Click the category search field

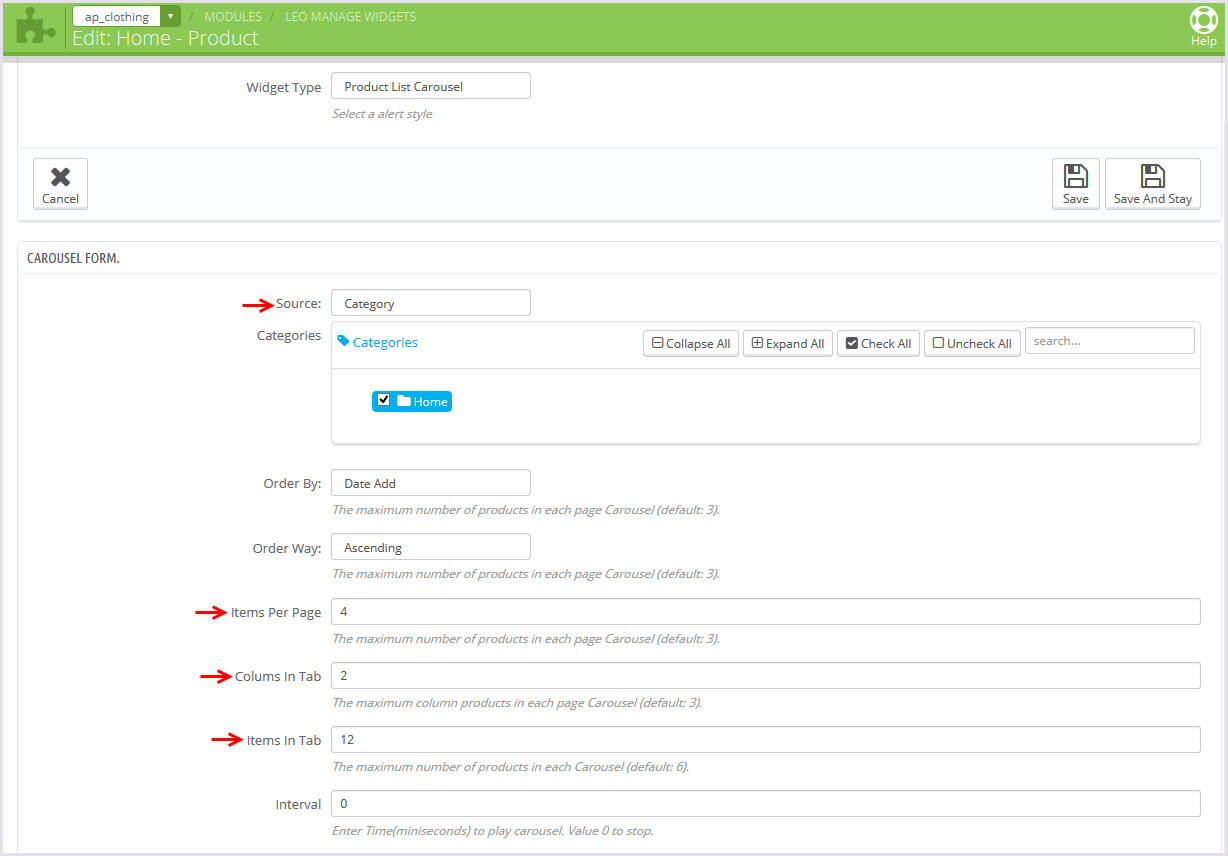[1109, 341]
